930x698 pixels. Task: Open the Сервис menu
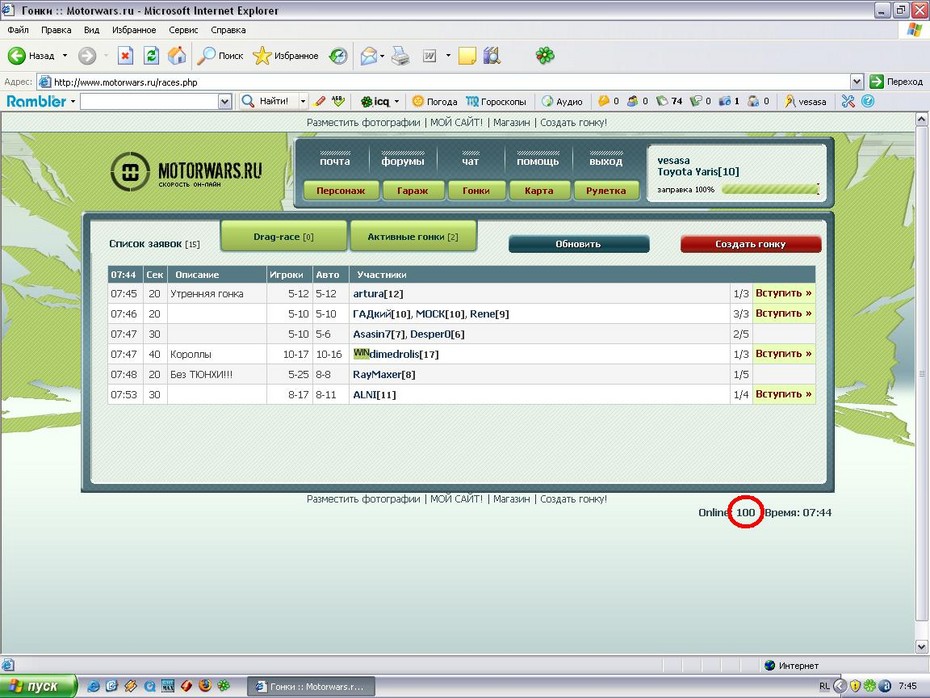(x=183, y=30)
